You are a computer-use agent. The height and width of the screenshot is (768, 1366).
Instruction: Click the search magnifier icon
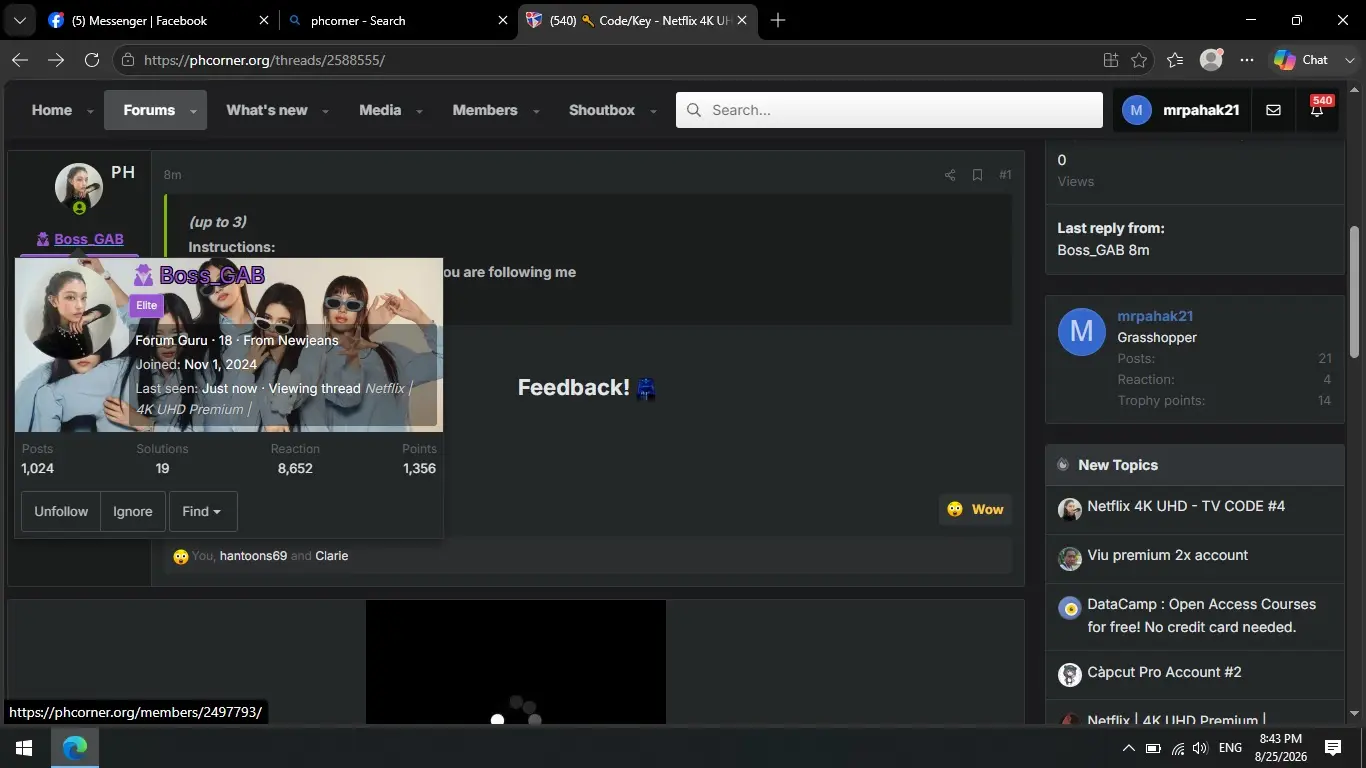pyautogui.click(x=693, y=110)
